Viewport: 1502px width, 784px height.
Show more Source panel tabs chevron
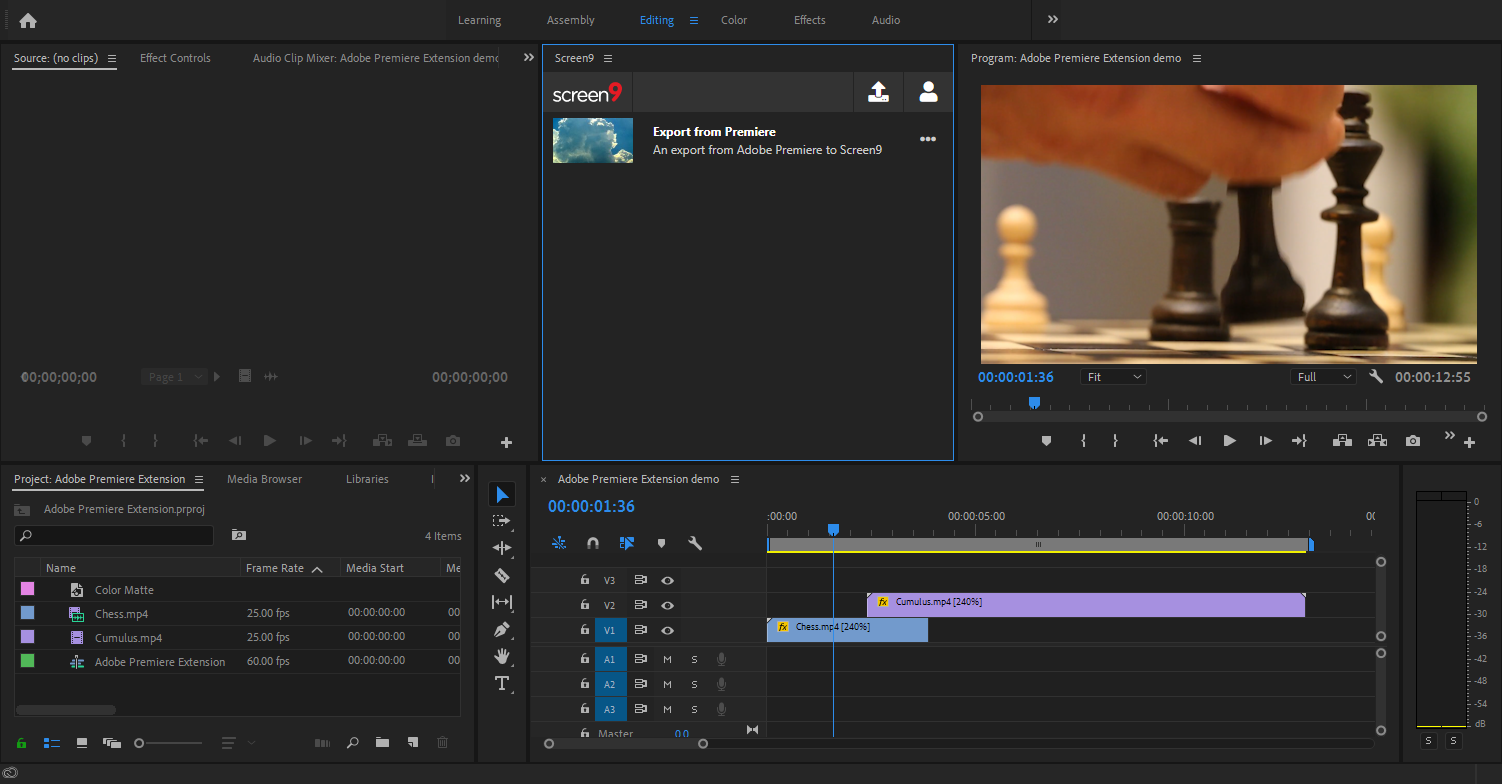pyautogui.click(x=529, y=58)
